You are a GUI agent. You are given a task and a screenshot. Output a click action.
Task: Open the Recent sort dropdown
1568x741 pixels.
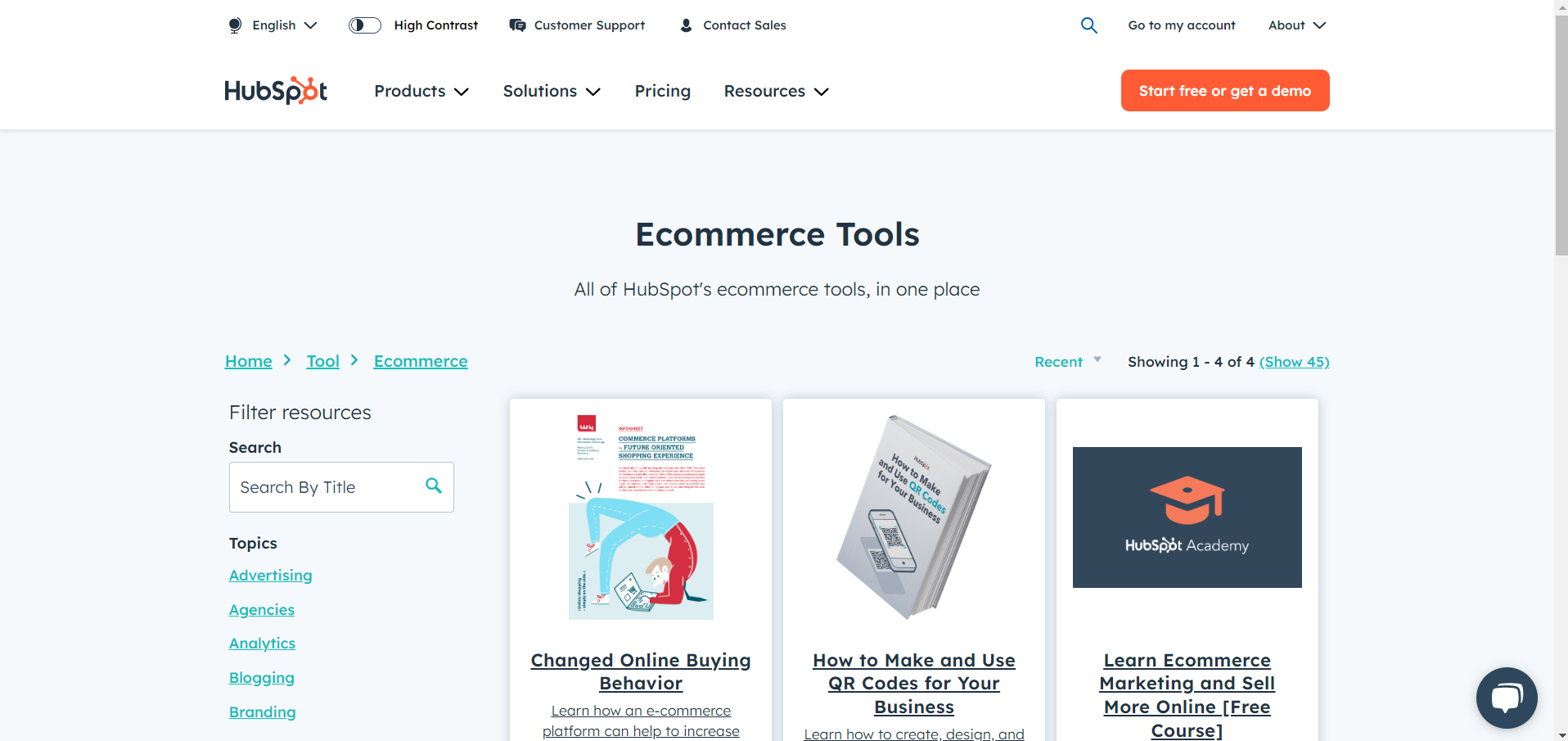[x=1068, y=362]
